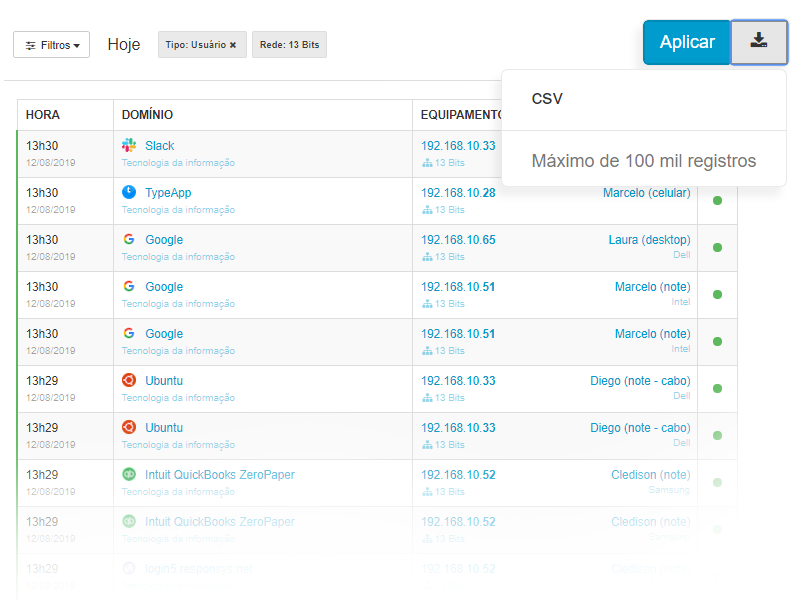Click the Slack logo icon
Image resolution: width=800 pixels, height=600 pixels.
click(x=129, y=145)
